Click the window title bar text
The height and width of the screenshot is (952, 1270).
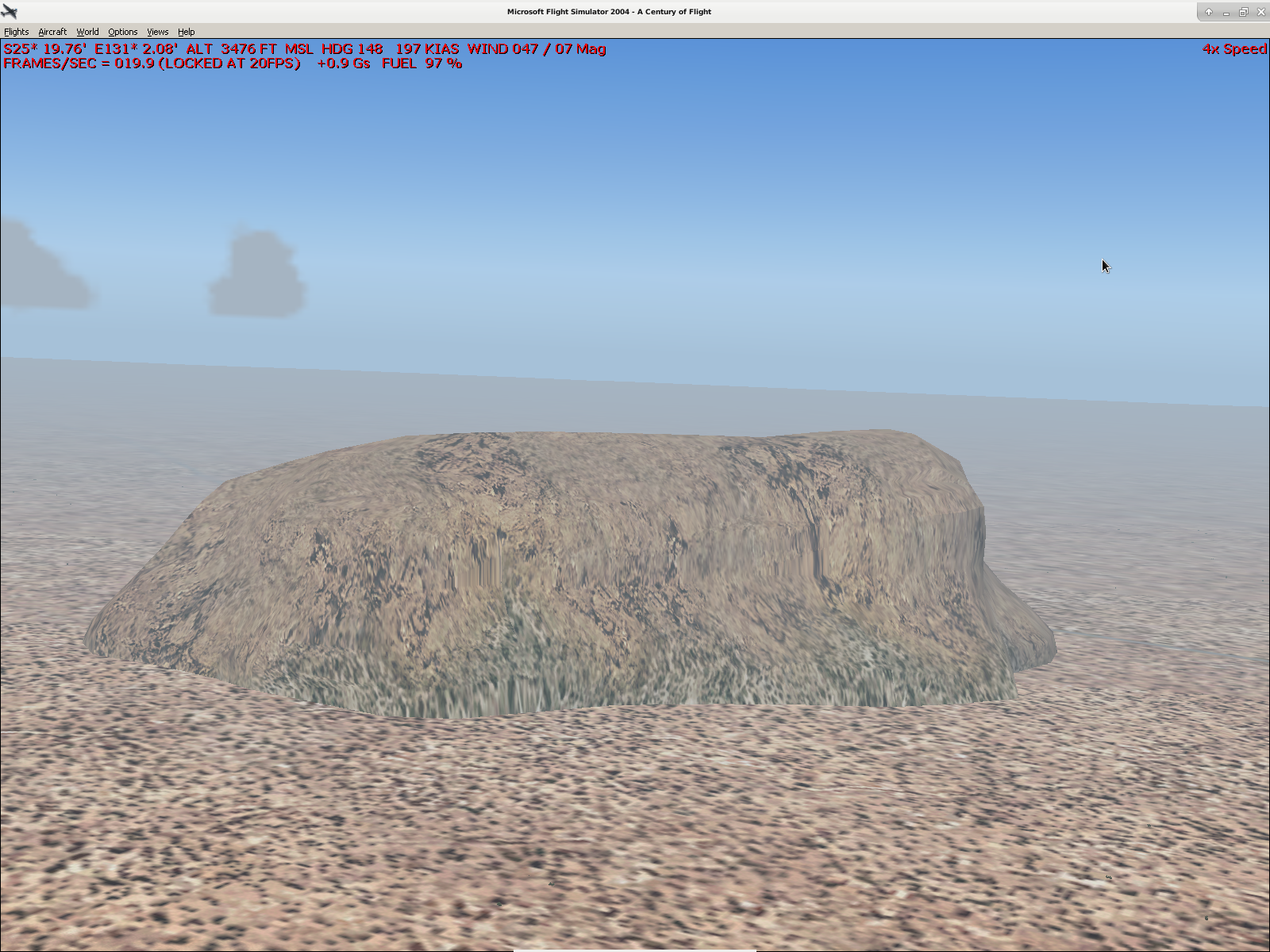coord(609,12)
